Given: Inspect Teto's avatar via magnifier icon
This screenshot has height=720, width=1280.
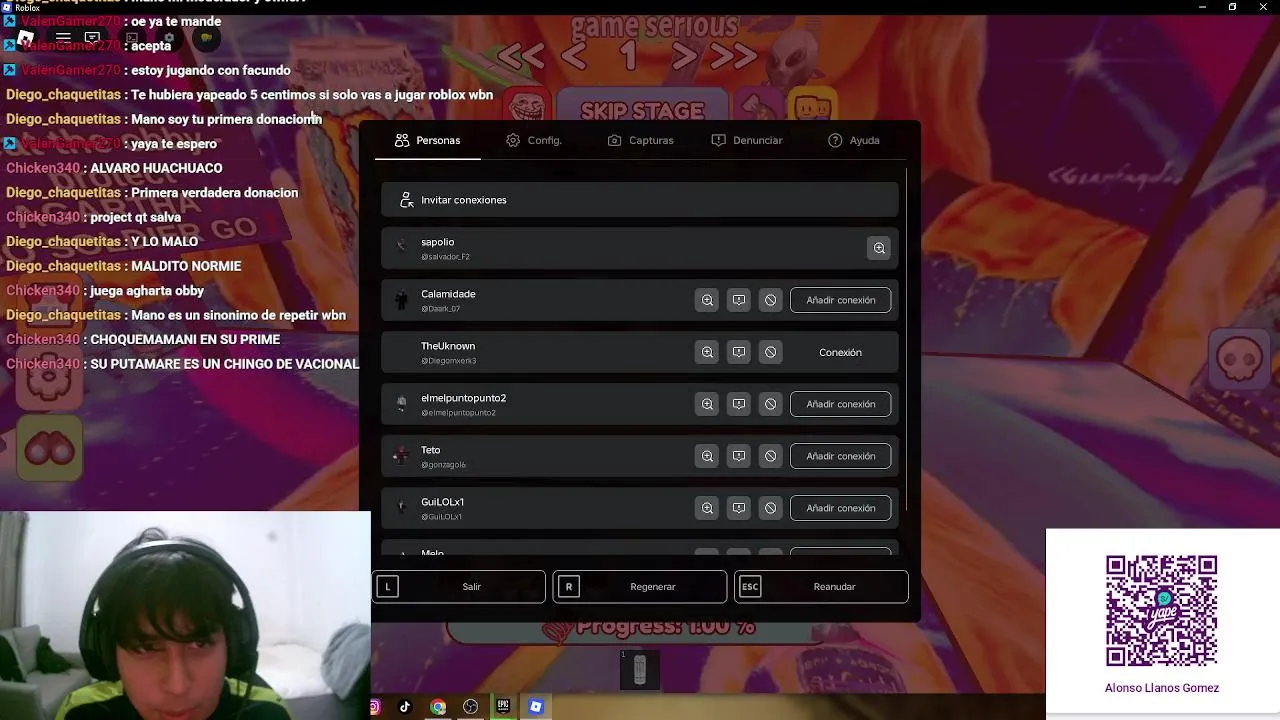Looking at the screenshot, I should (707, 456).
